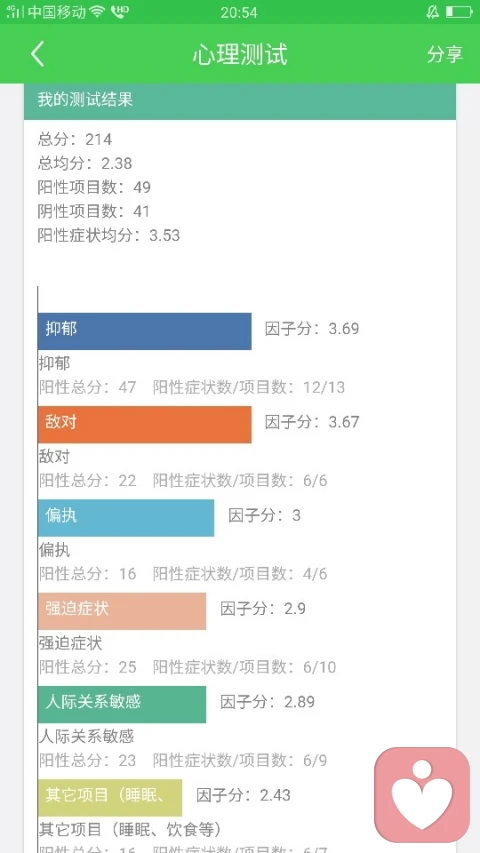Select the yellow 其它项目 bar
This screenshot has width=480, height=853.
tap(110, 798)
